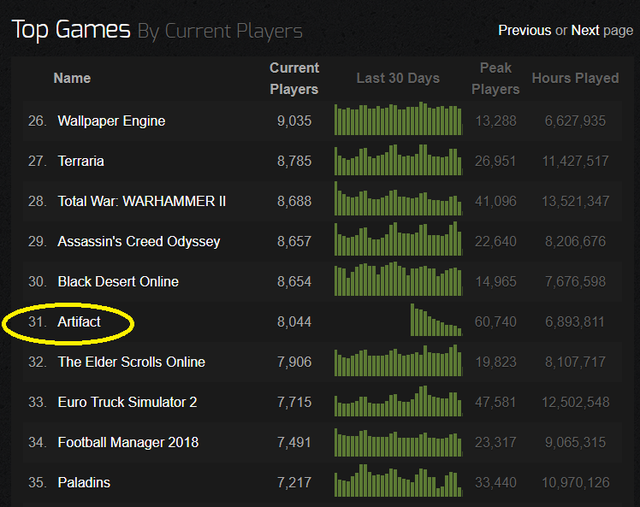Image resolution: width=640 pixels, height=507 pixels.
Task: Select Euro Truck Simulator 2
Action: [x=127, y=402]
